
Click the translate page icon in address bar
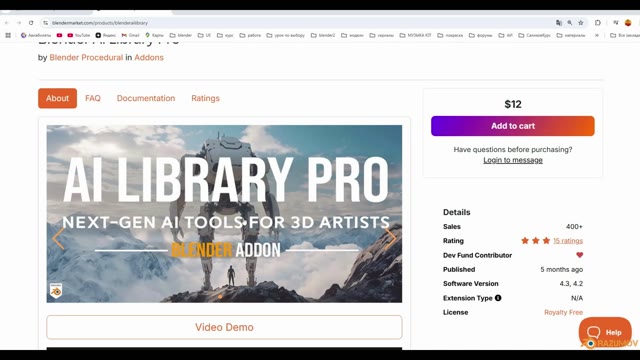click(x=559, y=23)
